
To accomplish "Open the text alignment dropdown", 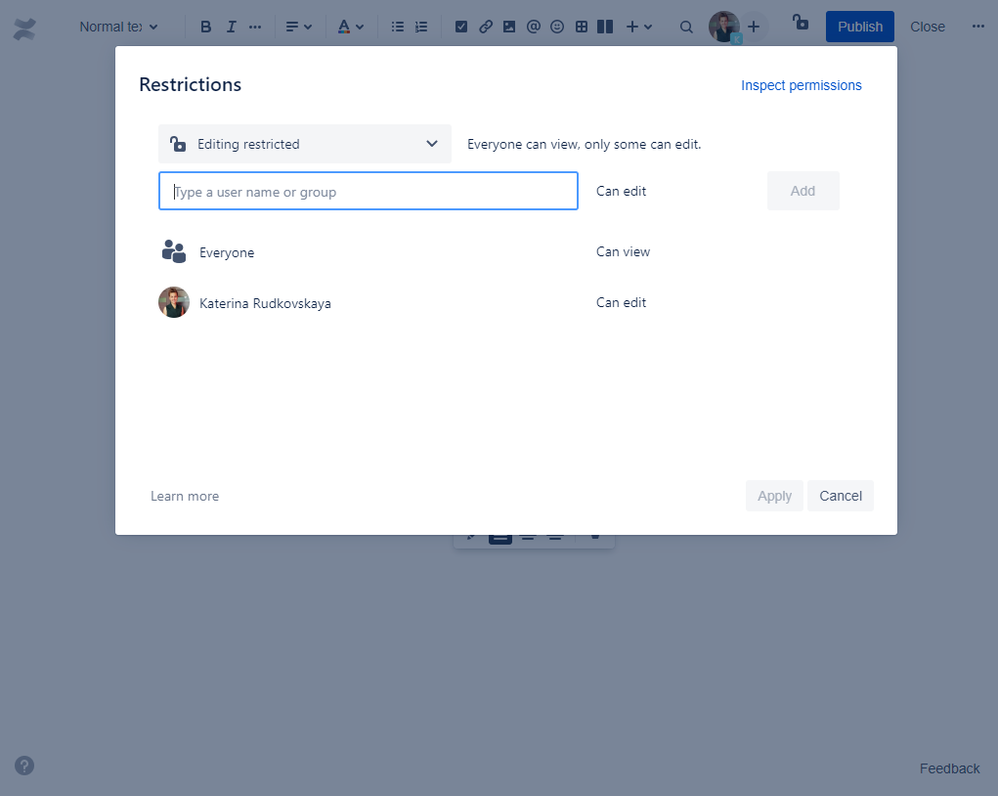I will [x=299, y=27].
